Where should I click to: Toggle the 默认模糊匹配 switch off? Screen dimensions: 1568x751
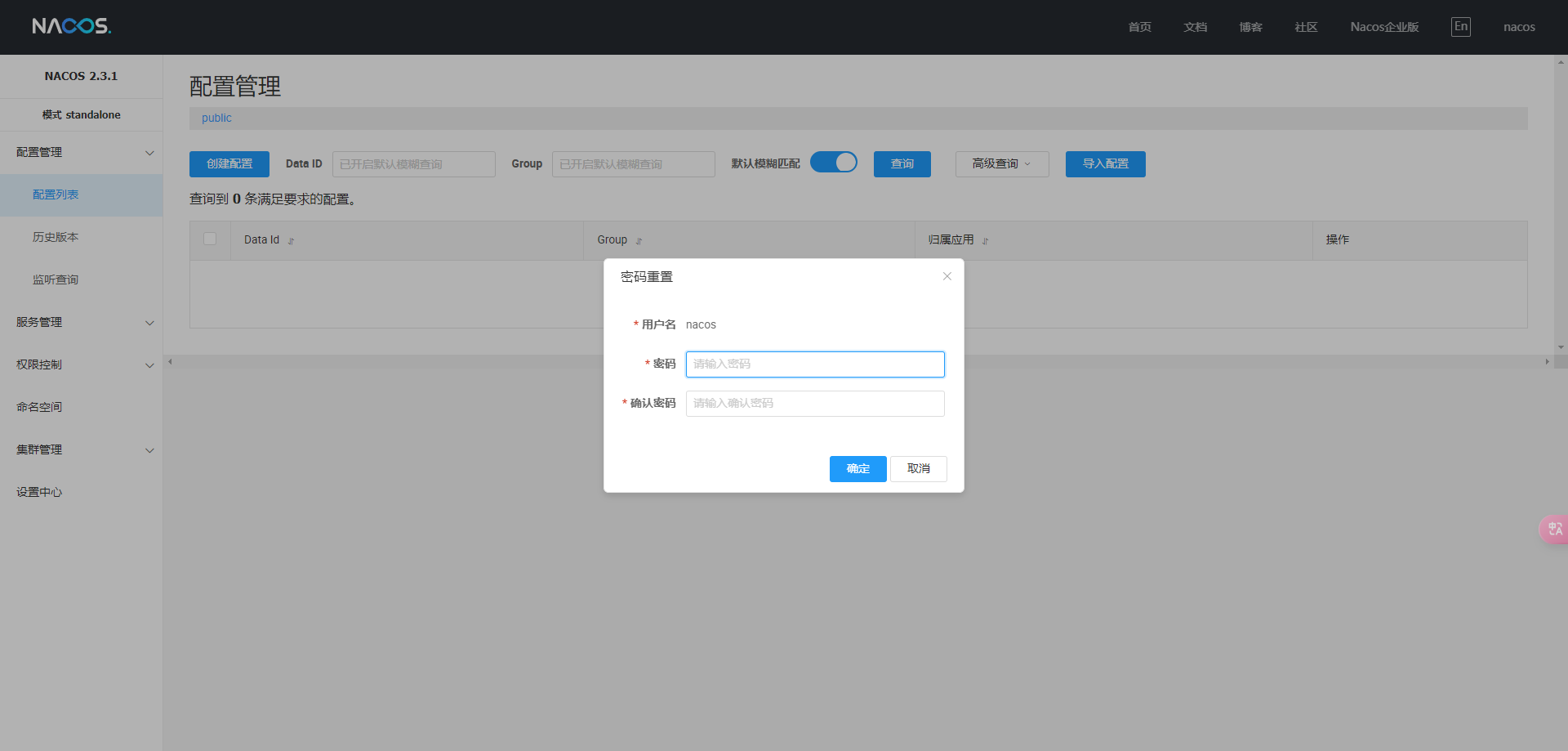pos(833,163)
